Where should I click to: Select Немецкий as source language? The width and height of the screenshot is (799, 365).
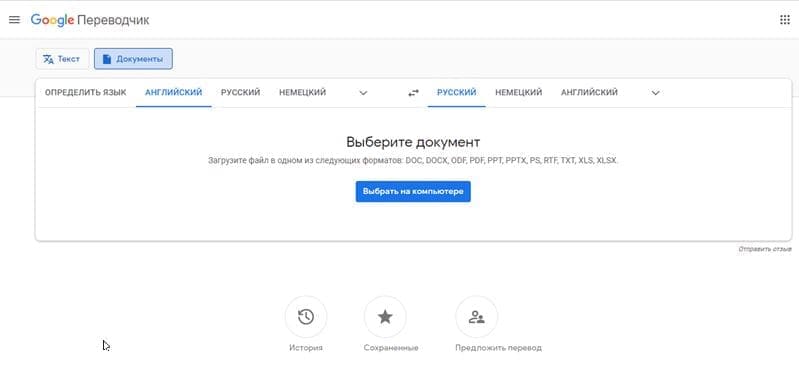point(303,93)
